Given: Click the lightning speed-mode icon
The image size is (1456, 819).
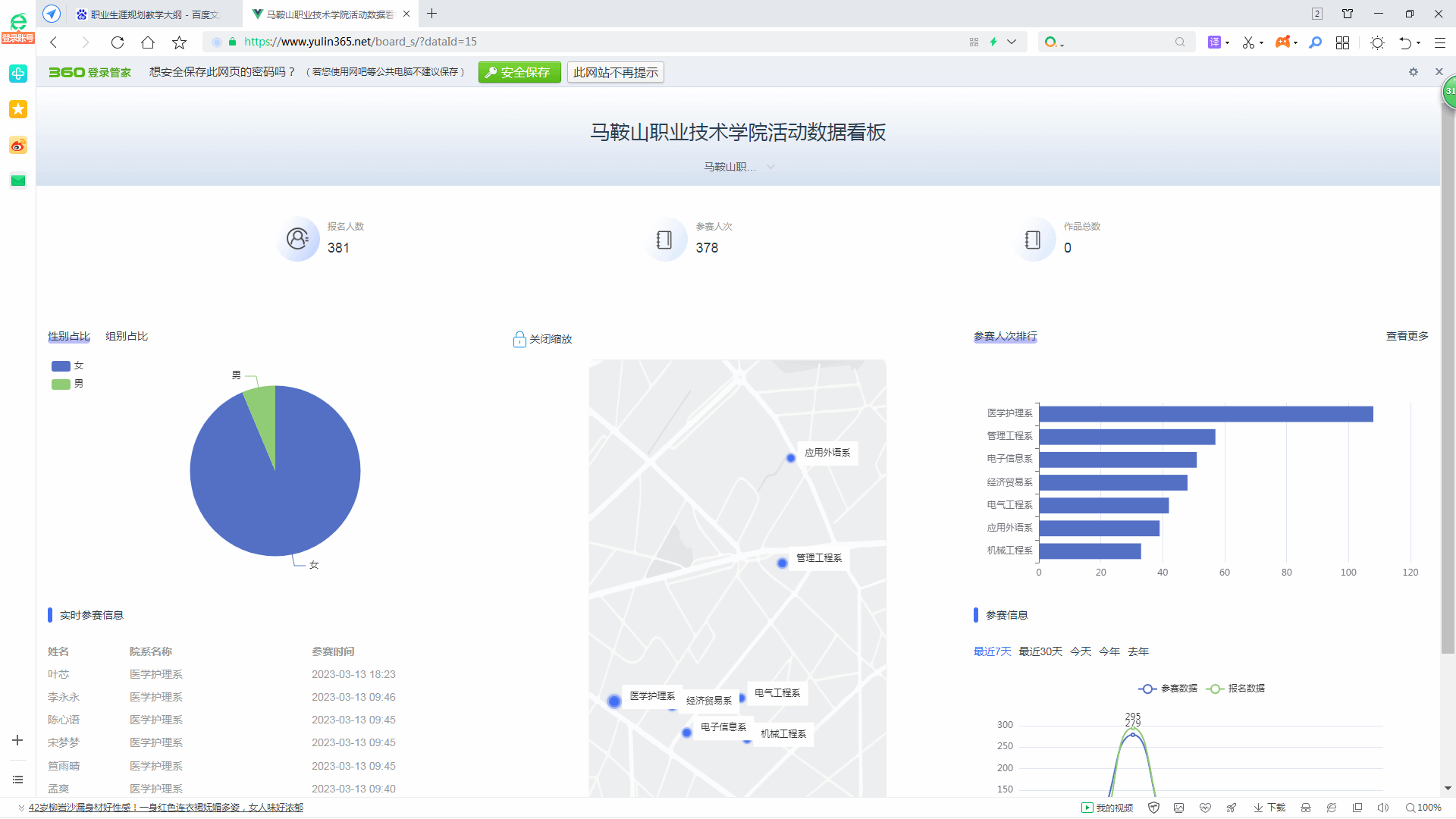Looking at the screenshot, I should tap(993, 42).
